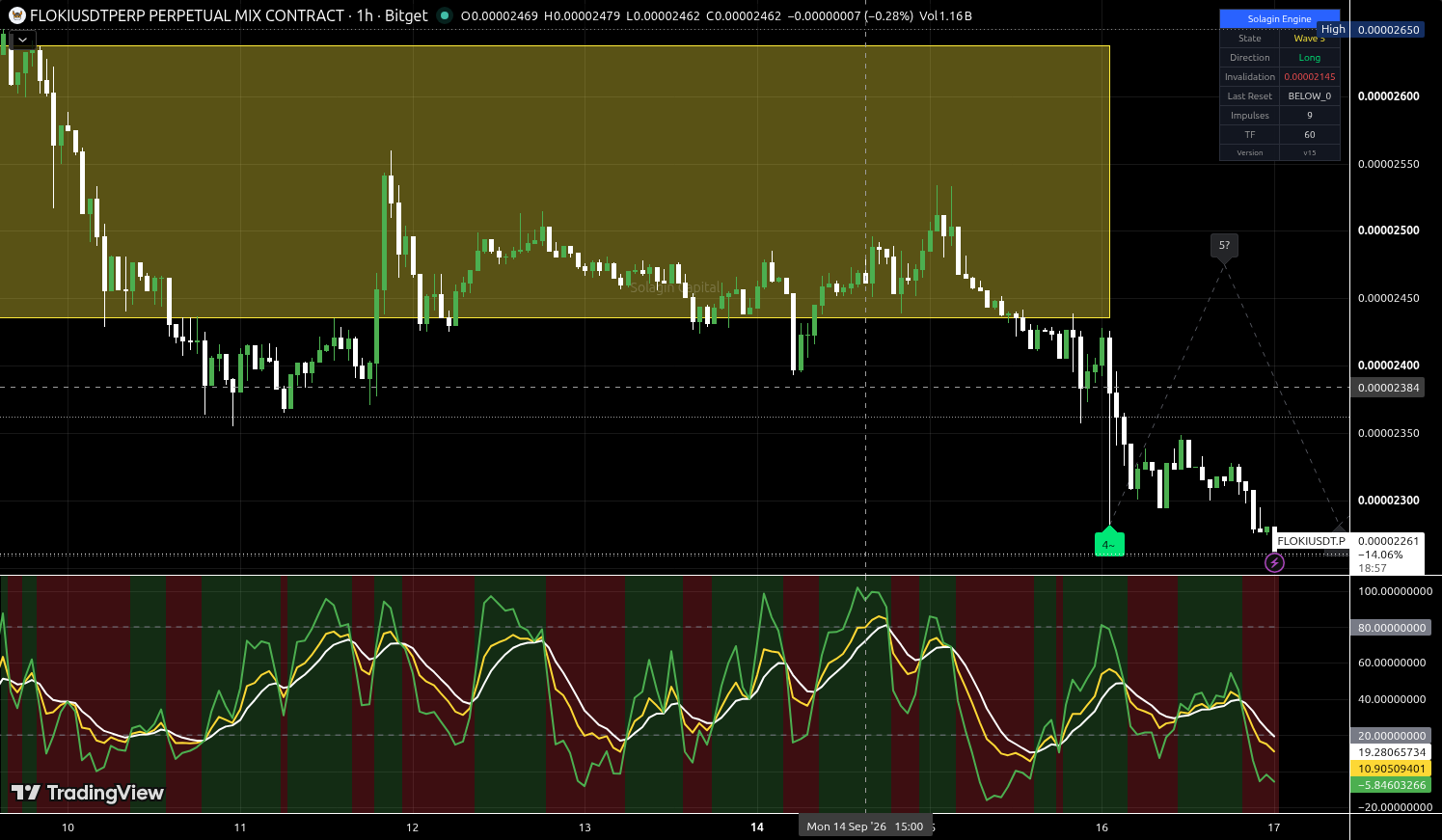Expand the indicator legend chevron

(21, 40)
